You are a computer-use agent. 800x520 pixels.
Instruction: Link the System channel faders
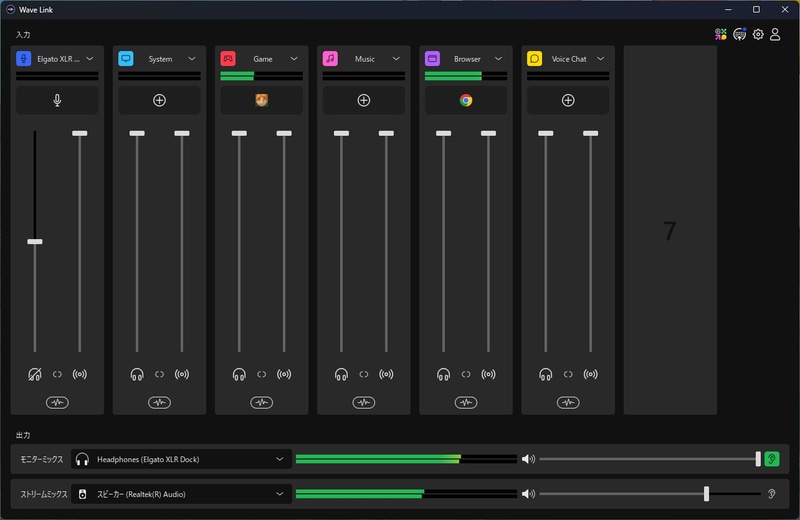point(159,375)
